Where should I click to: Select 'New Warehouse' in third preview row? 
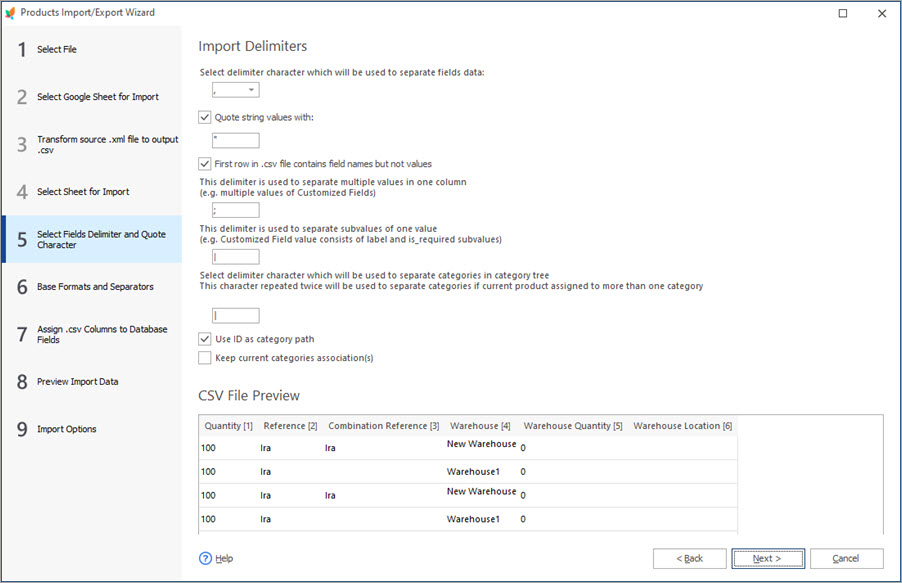[481, 491]
